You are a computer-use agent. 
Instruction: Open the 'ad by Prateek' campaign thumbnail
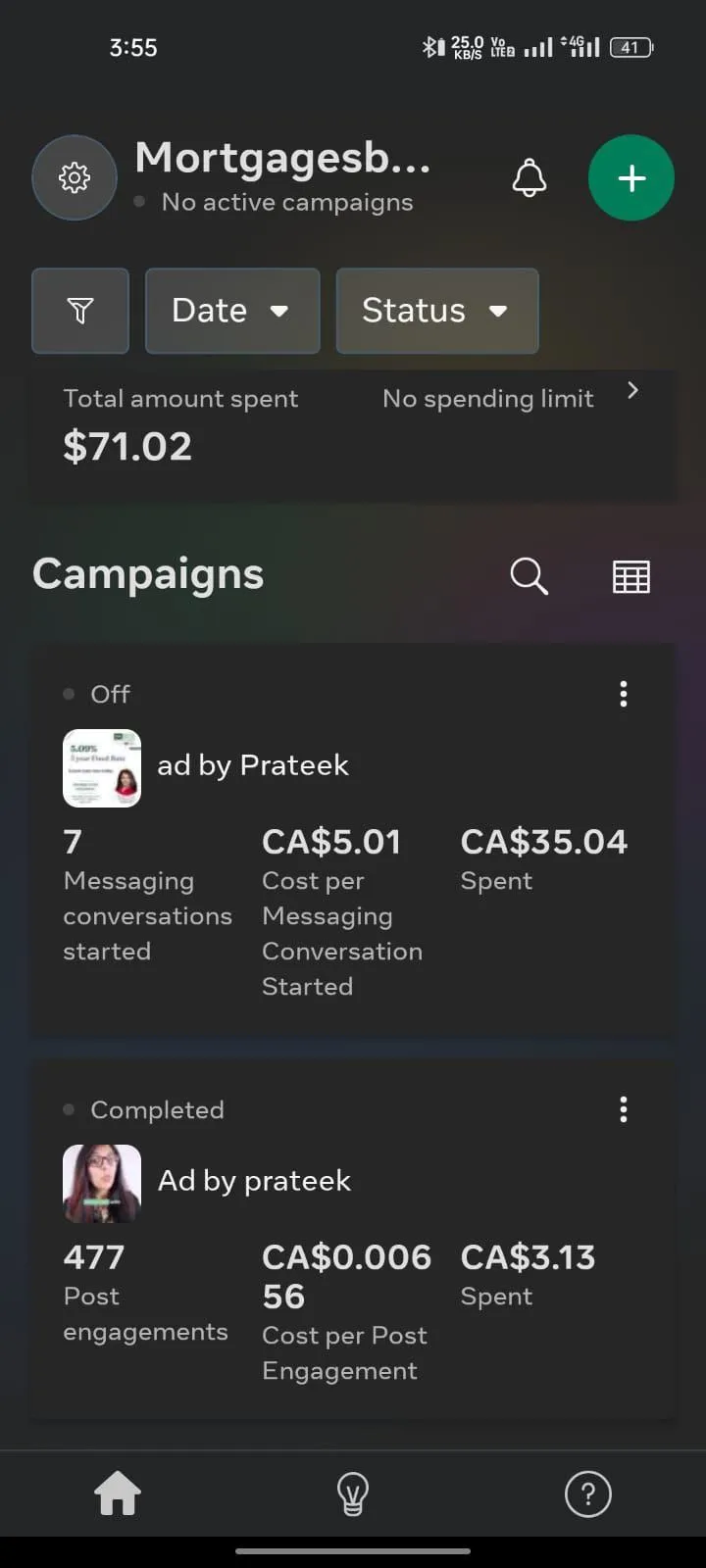[x=102, y=768]
